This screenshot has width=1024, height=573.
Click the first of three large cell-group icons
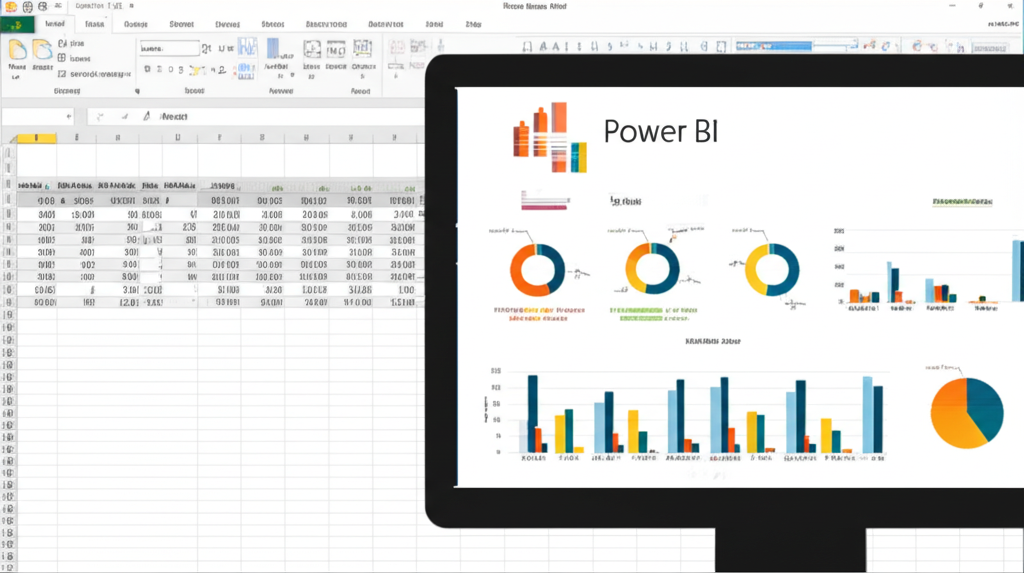[x=312, y=50]
